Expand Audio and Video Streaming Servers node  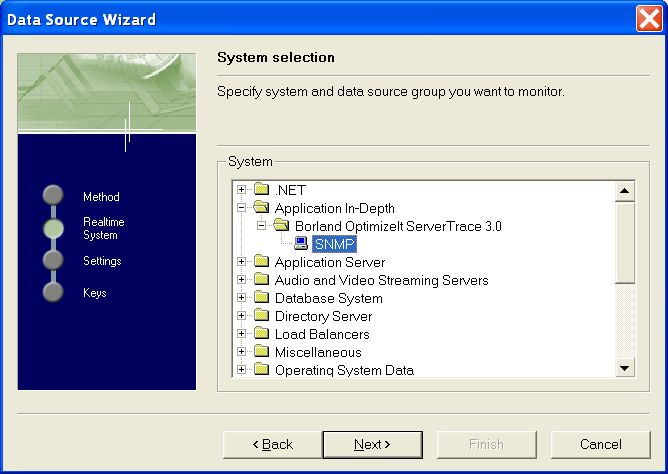tap(242, 280)
